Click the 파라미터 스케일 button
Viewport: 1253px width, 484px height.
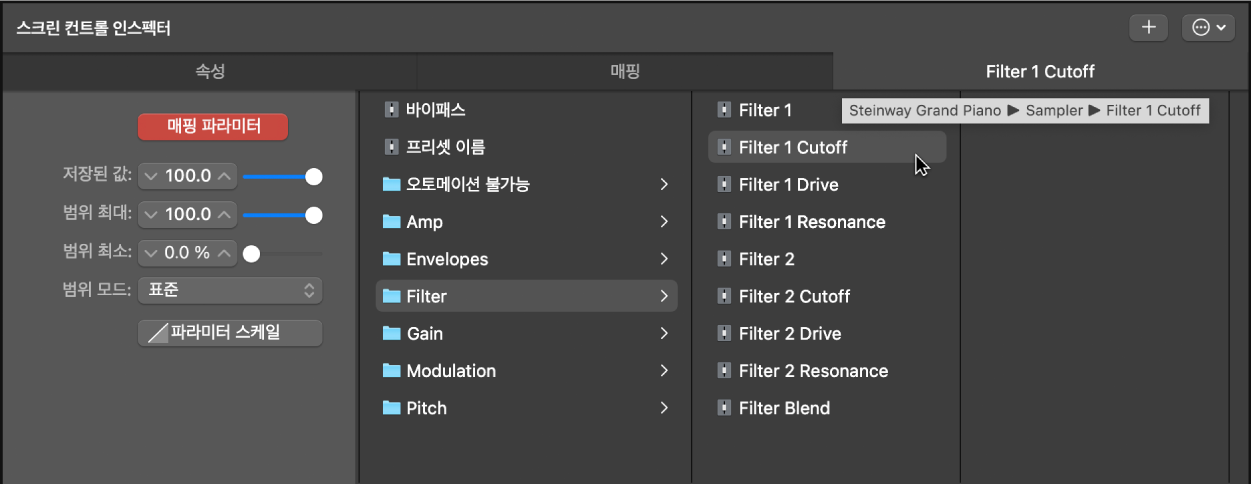click(x=230, y=333)
